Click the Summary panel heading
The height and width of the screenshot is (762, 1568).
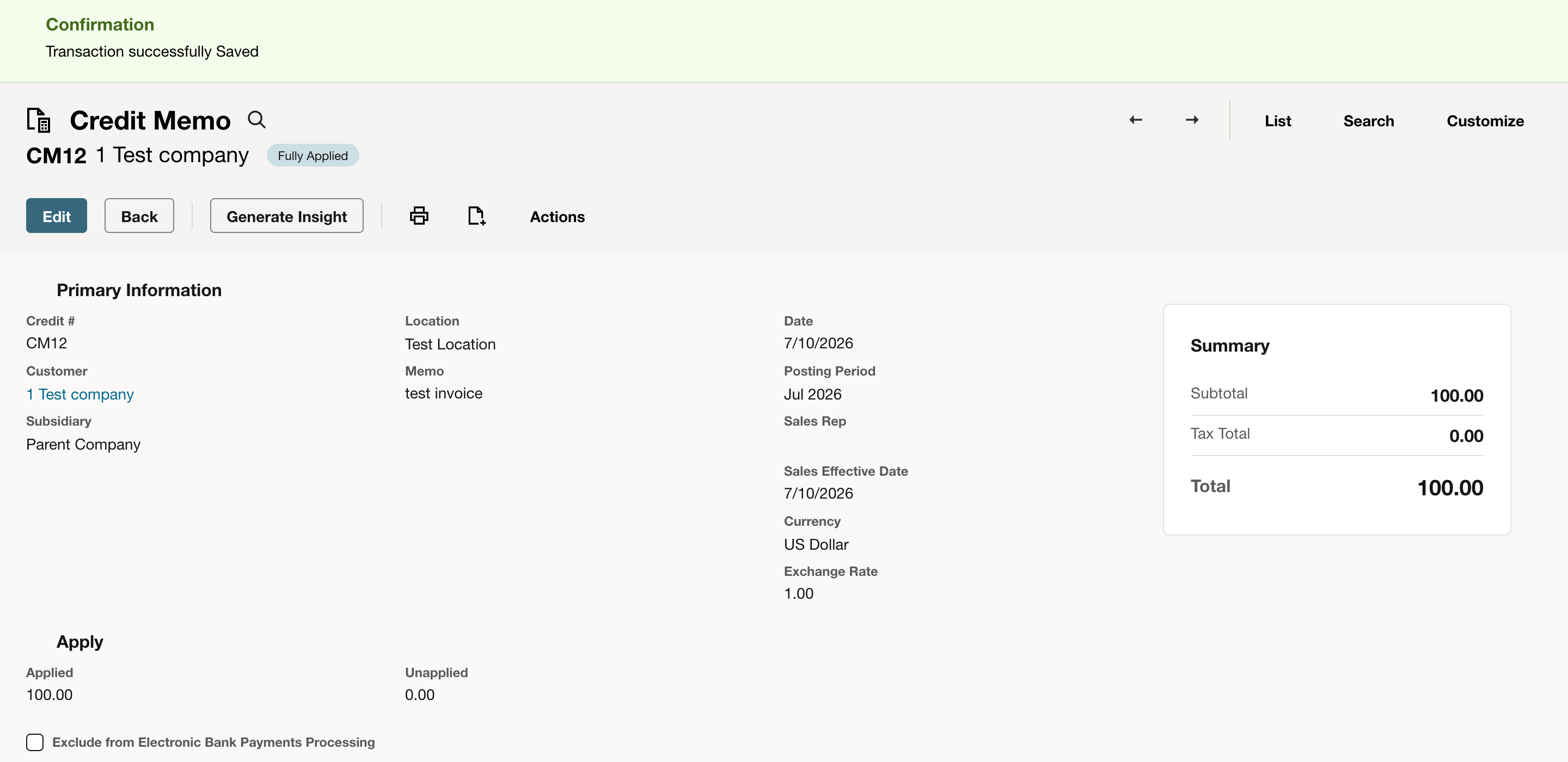[x=1229, y=346]
